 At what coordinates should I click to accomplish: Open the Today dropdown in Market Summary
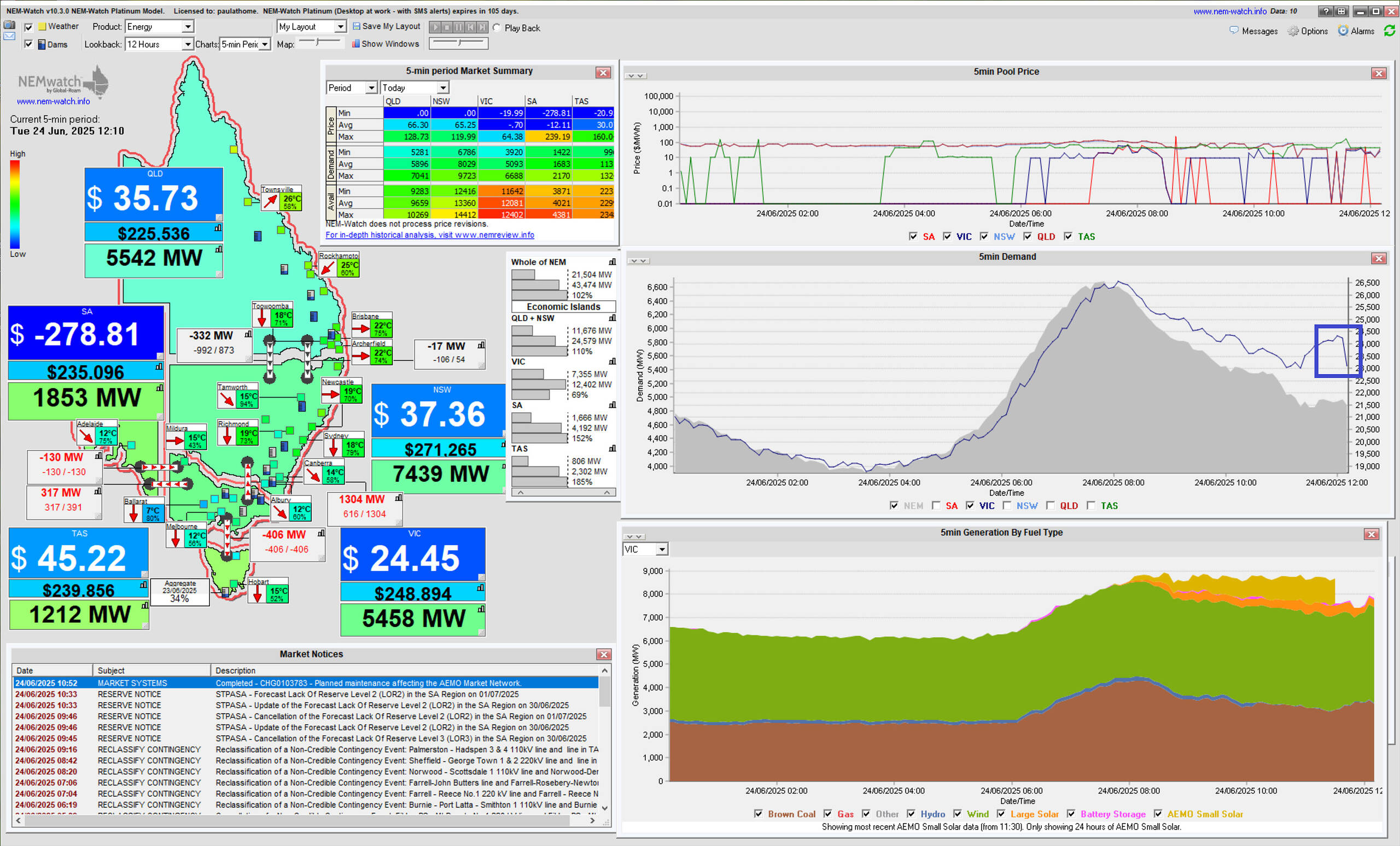pyautogui.click(x=415, y=87)
